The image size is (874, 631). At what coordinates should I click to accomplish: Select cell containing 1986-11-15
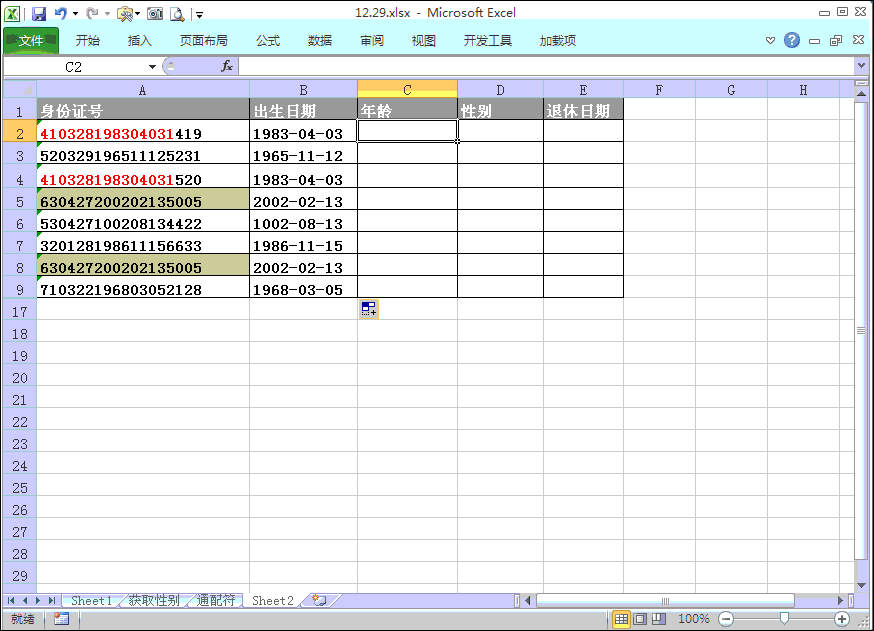coord(303,245)
